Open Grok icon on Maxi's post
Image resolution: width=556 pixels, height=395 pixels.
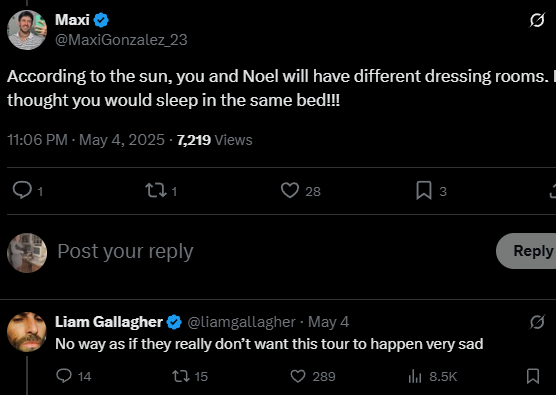pyautogui.click(x=537, y=20)
